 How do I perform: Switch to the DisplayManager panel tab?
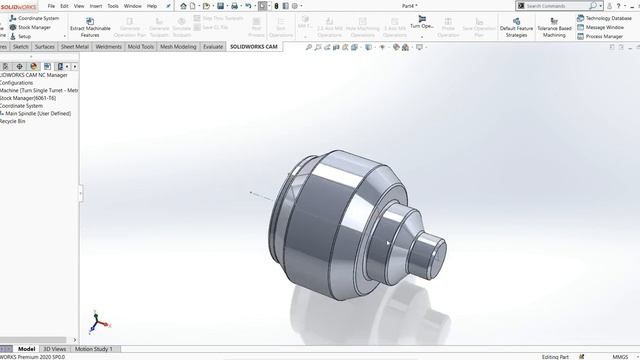pyautogui.click(x=33, y=67)
